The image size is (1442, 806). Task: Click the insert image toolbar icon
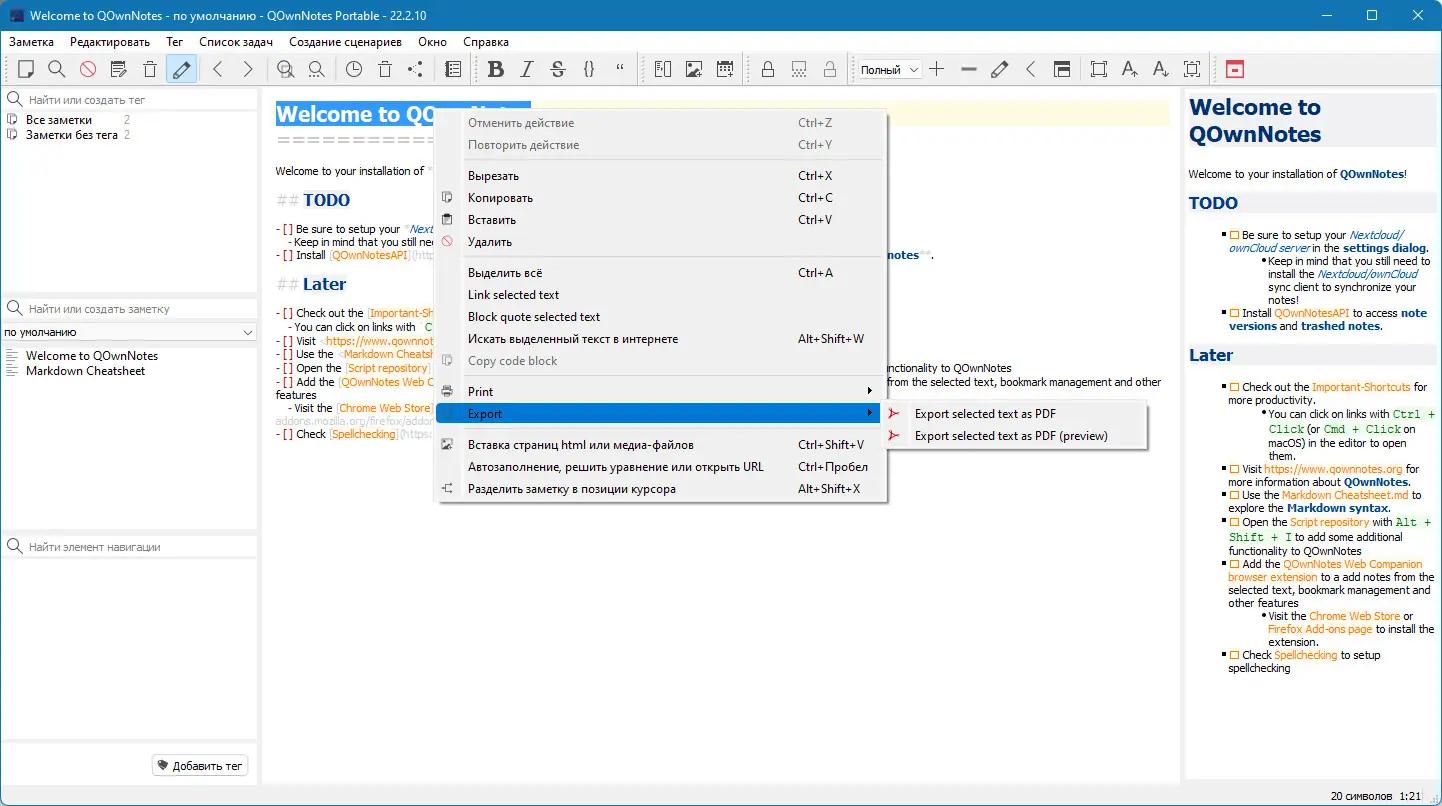(694, 69)
